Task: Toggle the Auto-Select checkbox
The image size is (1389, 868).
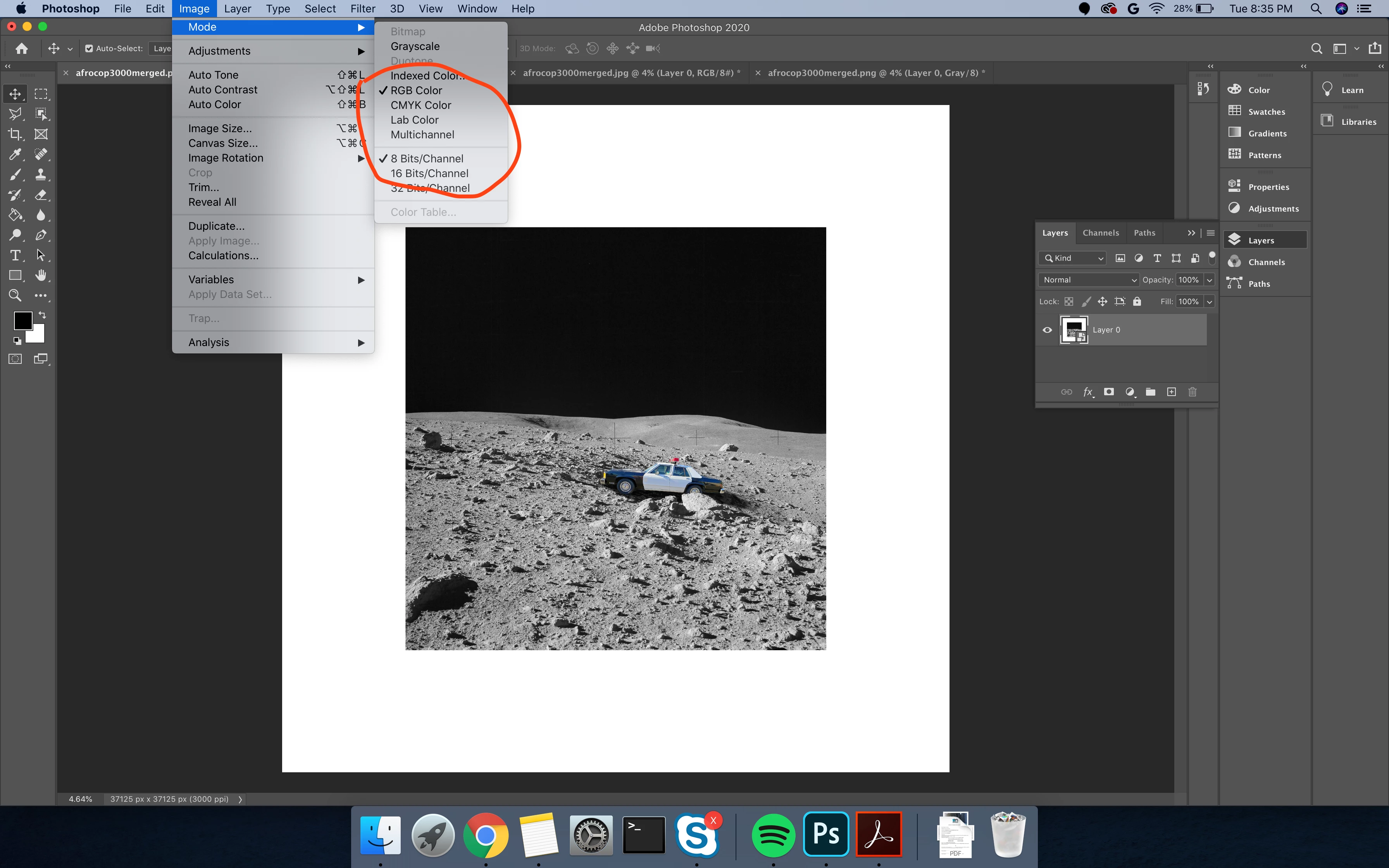Action: 89,49
